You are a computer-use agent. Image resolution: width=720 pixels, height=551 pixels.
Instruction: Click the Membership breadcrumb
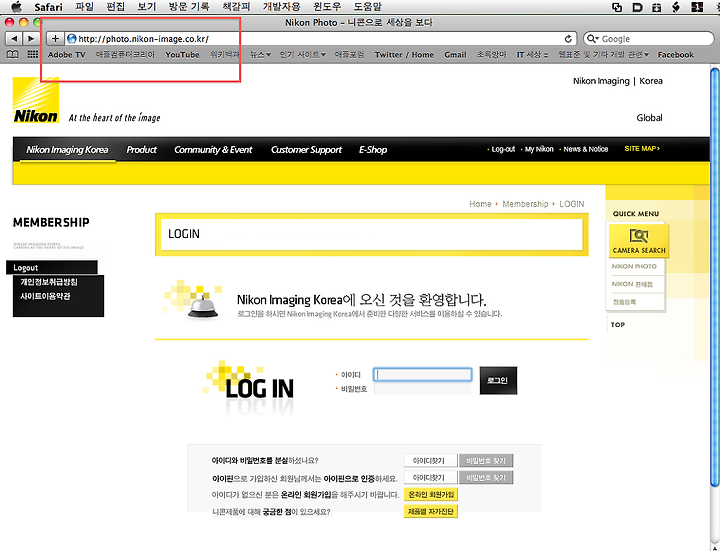(525, 204)
